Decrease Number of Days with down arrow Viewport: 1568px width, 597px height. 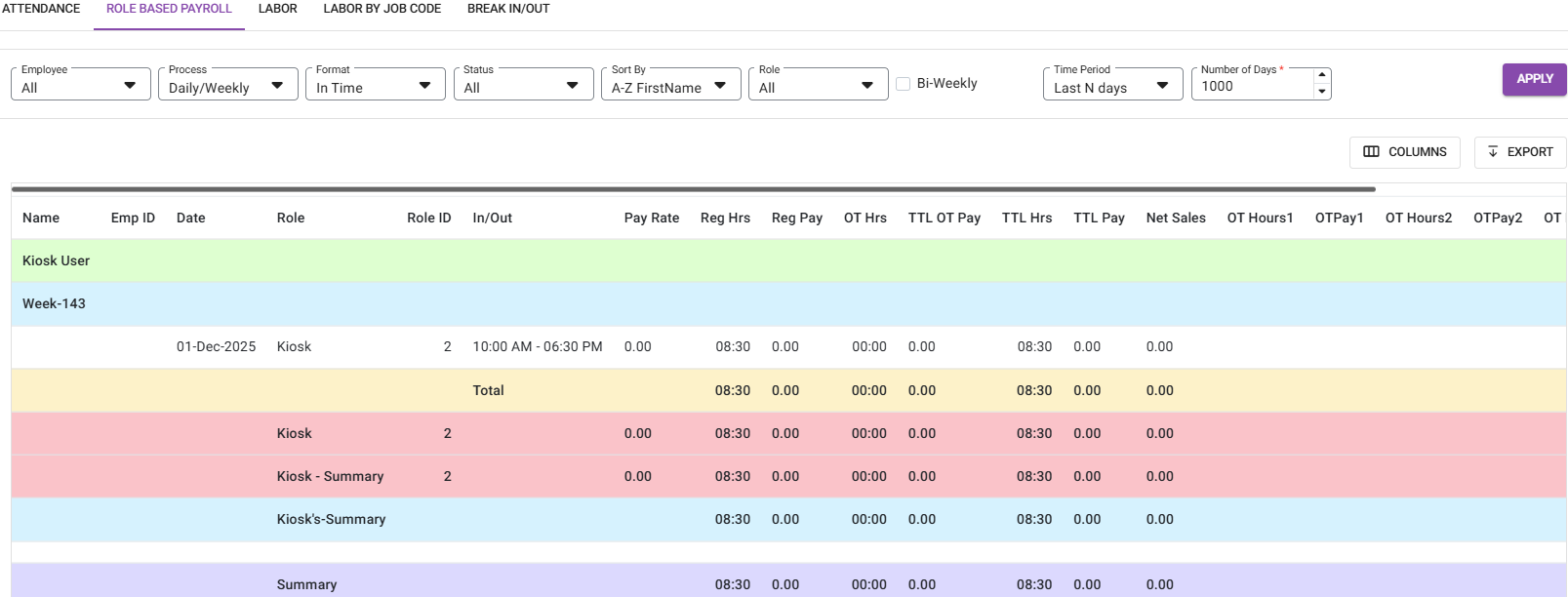pos(1321,92)
